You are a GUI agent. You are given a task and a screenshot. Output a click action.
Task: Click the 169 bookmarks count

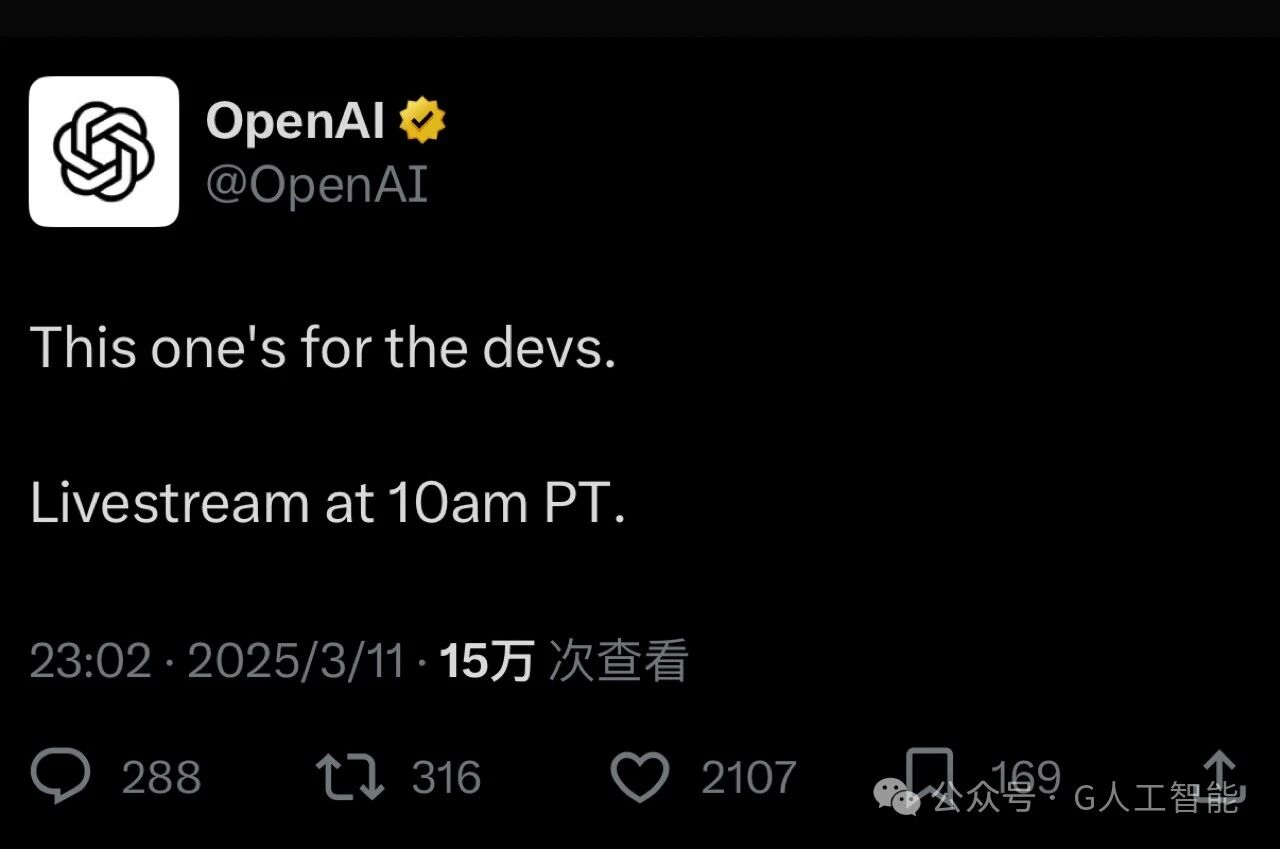tap(1025, 775)
